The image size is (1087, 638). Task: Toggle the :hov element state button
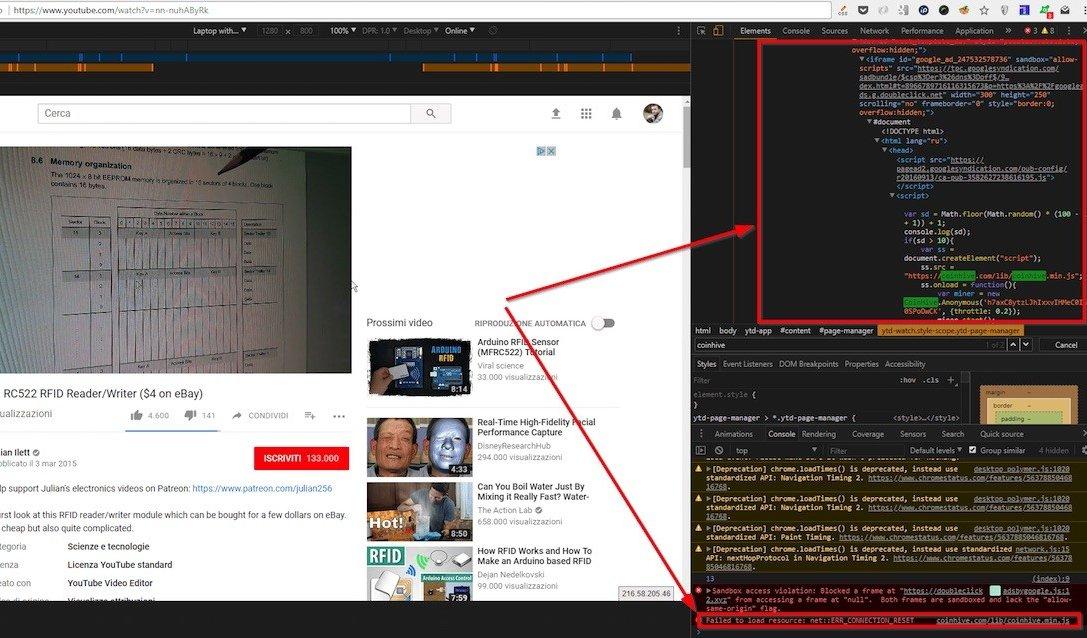907,380
